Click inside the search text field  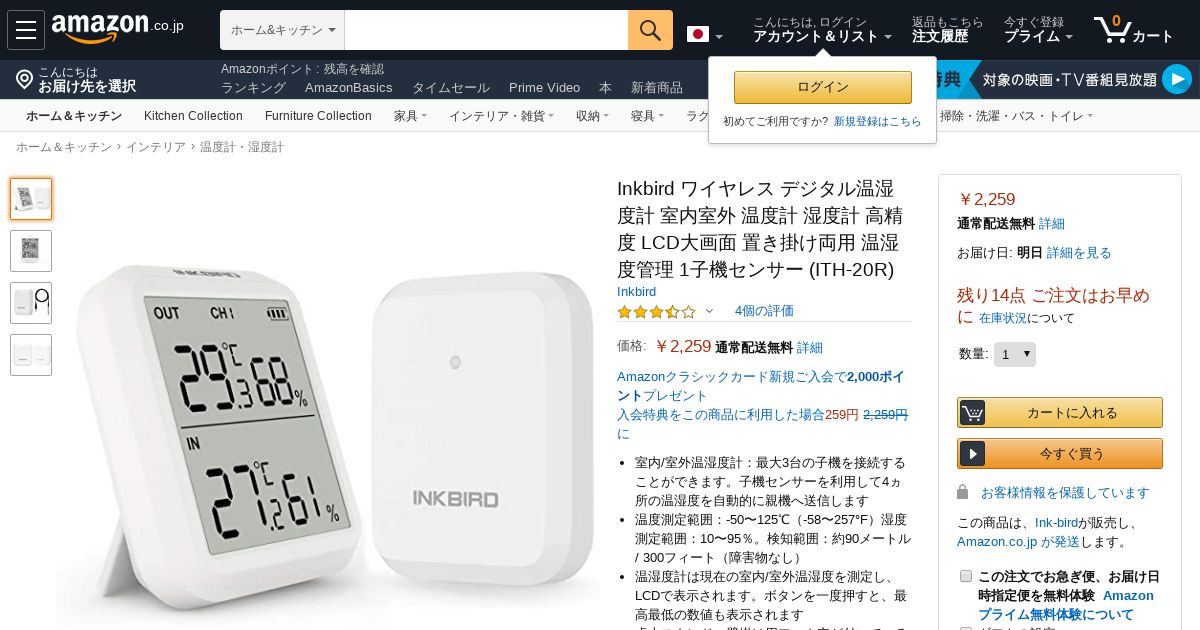(486, 30)
